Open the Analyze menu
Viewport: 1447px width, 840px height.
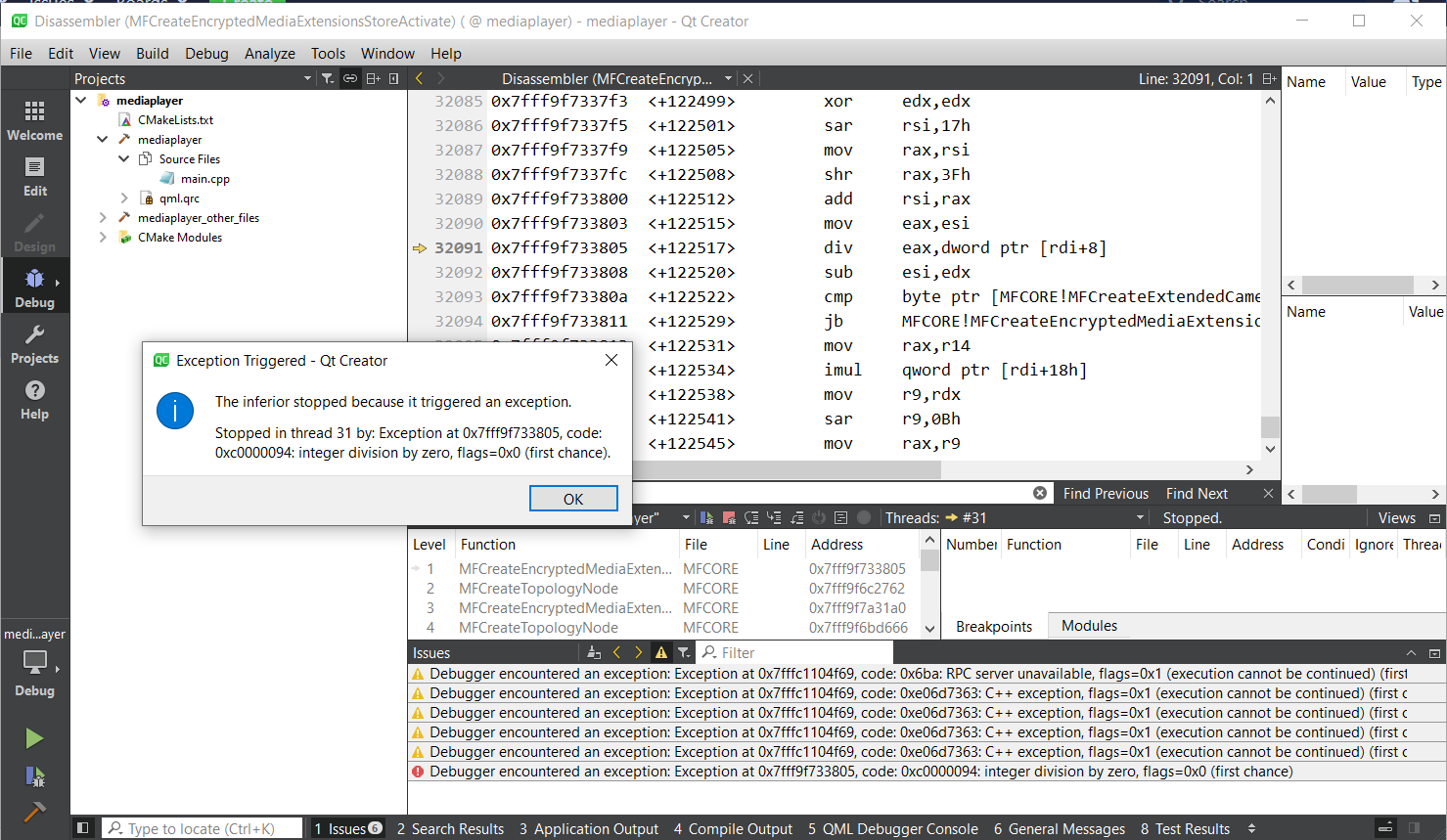[270, 53]
